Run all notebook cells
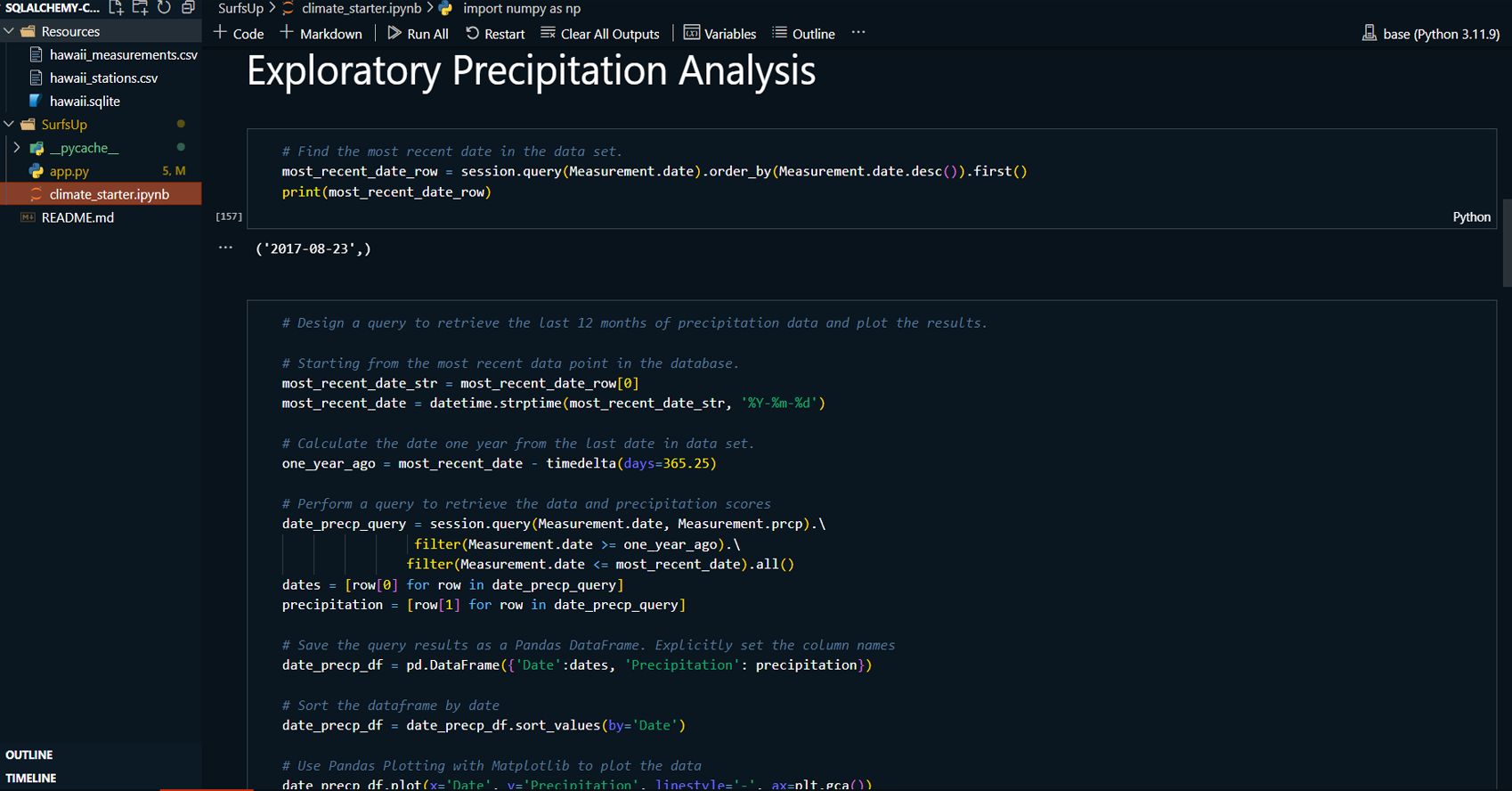1512x791 pixels. [418, 34]
